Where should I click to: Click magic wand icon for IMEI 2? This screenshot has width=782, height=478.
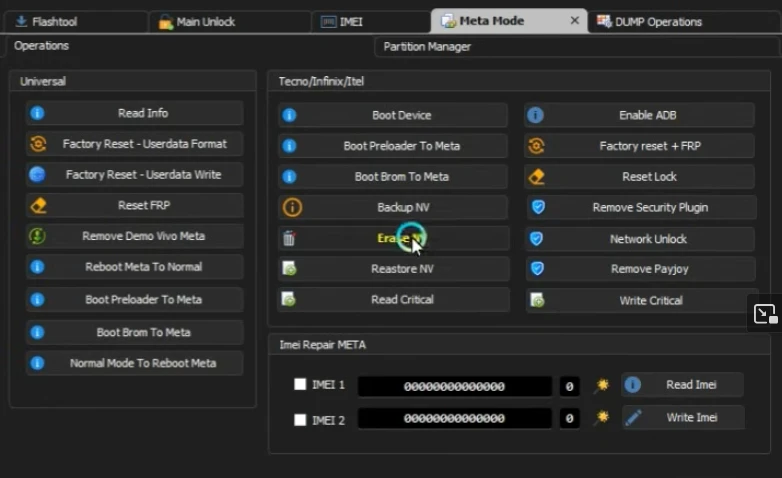[x=602, y=418]
